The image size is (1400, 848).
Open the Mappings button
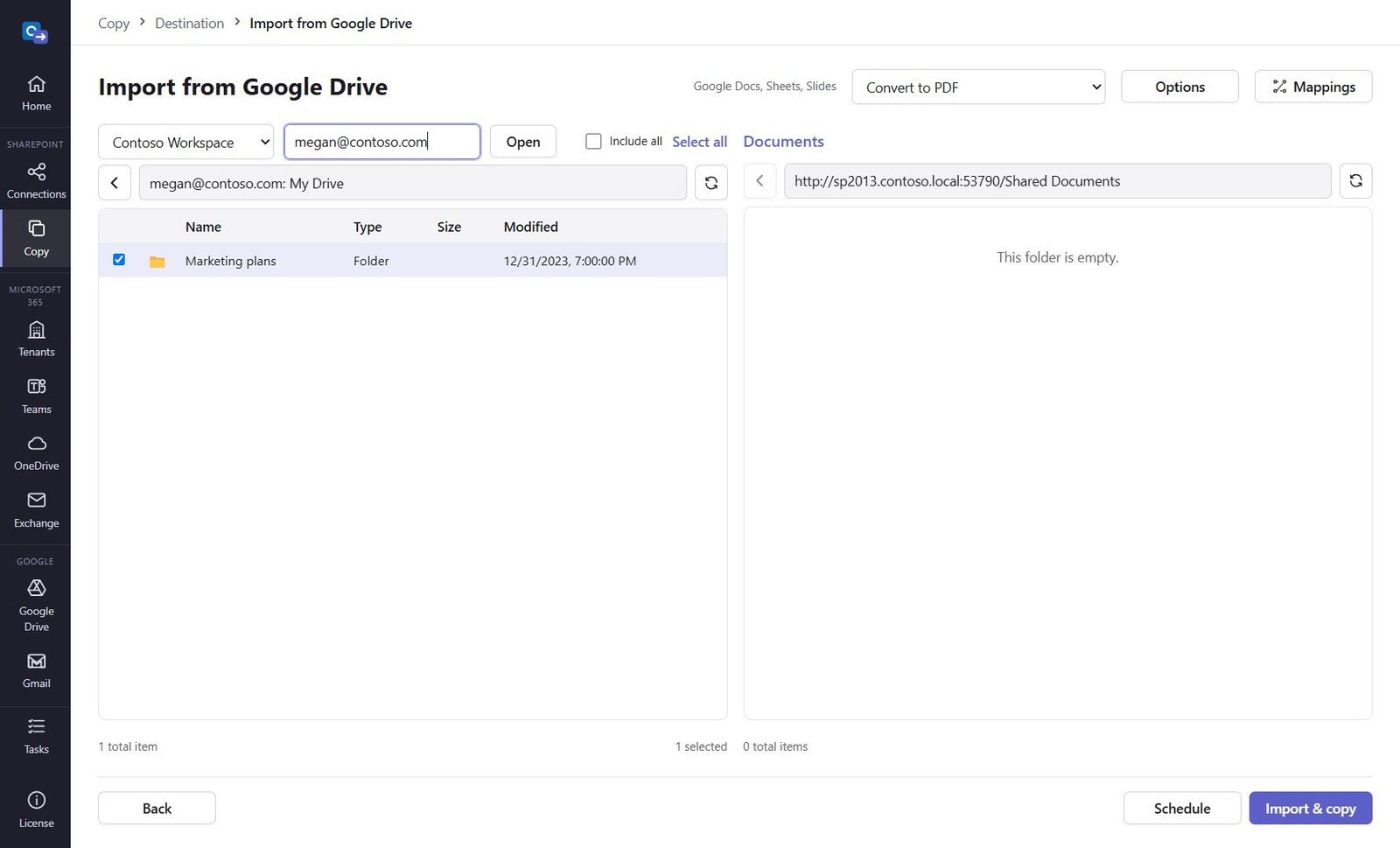point(1313,87)
